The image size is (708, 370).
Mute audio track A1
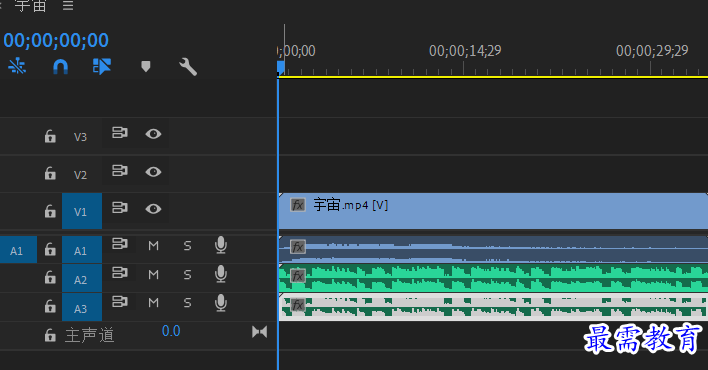(x=154, y=246)
